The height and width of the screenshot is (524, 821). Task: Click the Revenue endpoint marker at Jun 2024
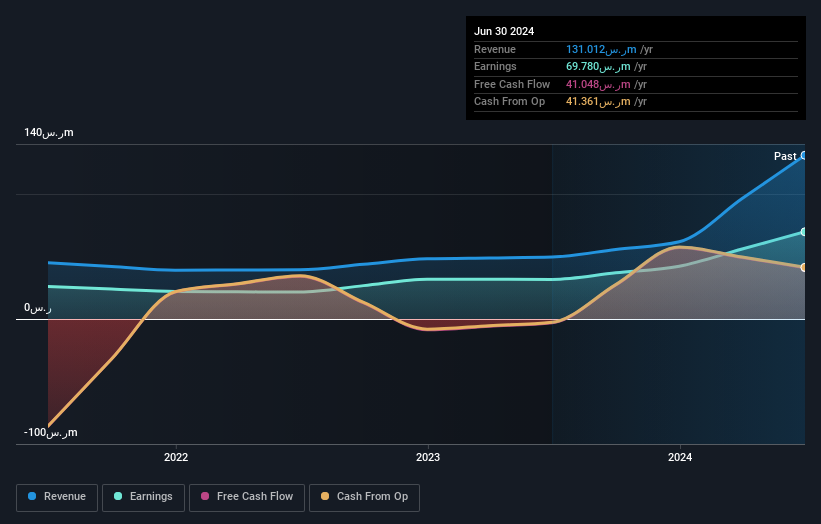[804, 155]
